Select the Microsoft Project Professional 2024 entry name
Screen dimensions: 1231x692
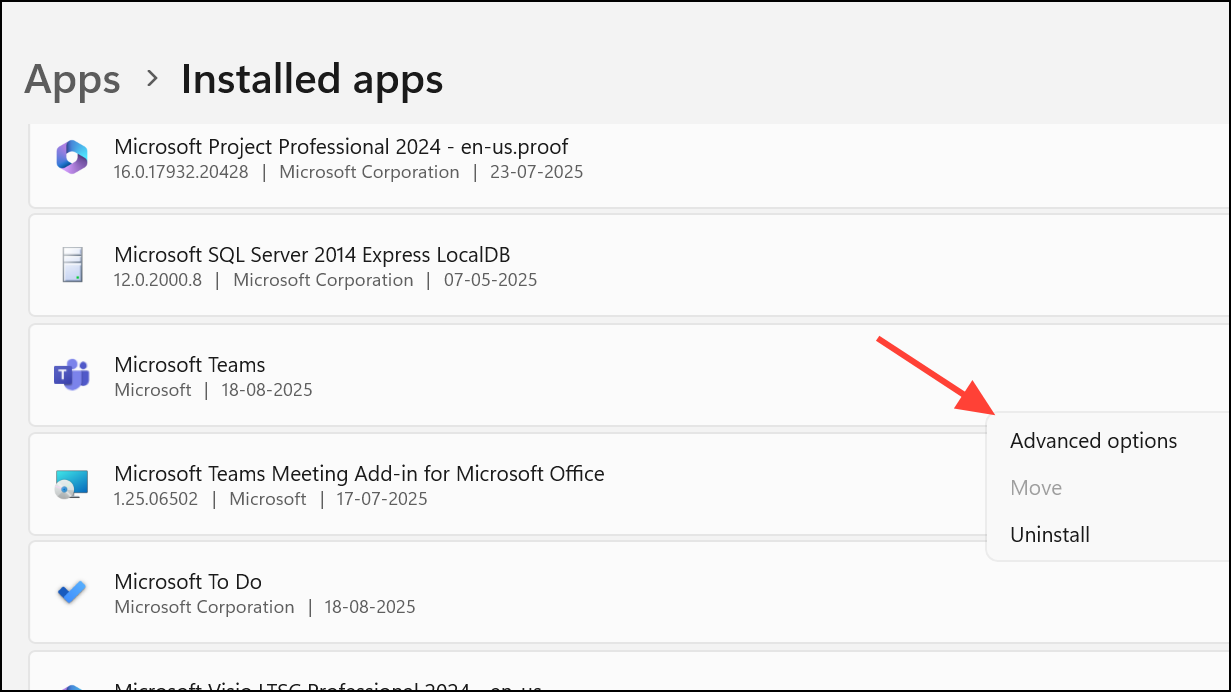(x=341, y=147)
